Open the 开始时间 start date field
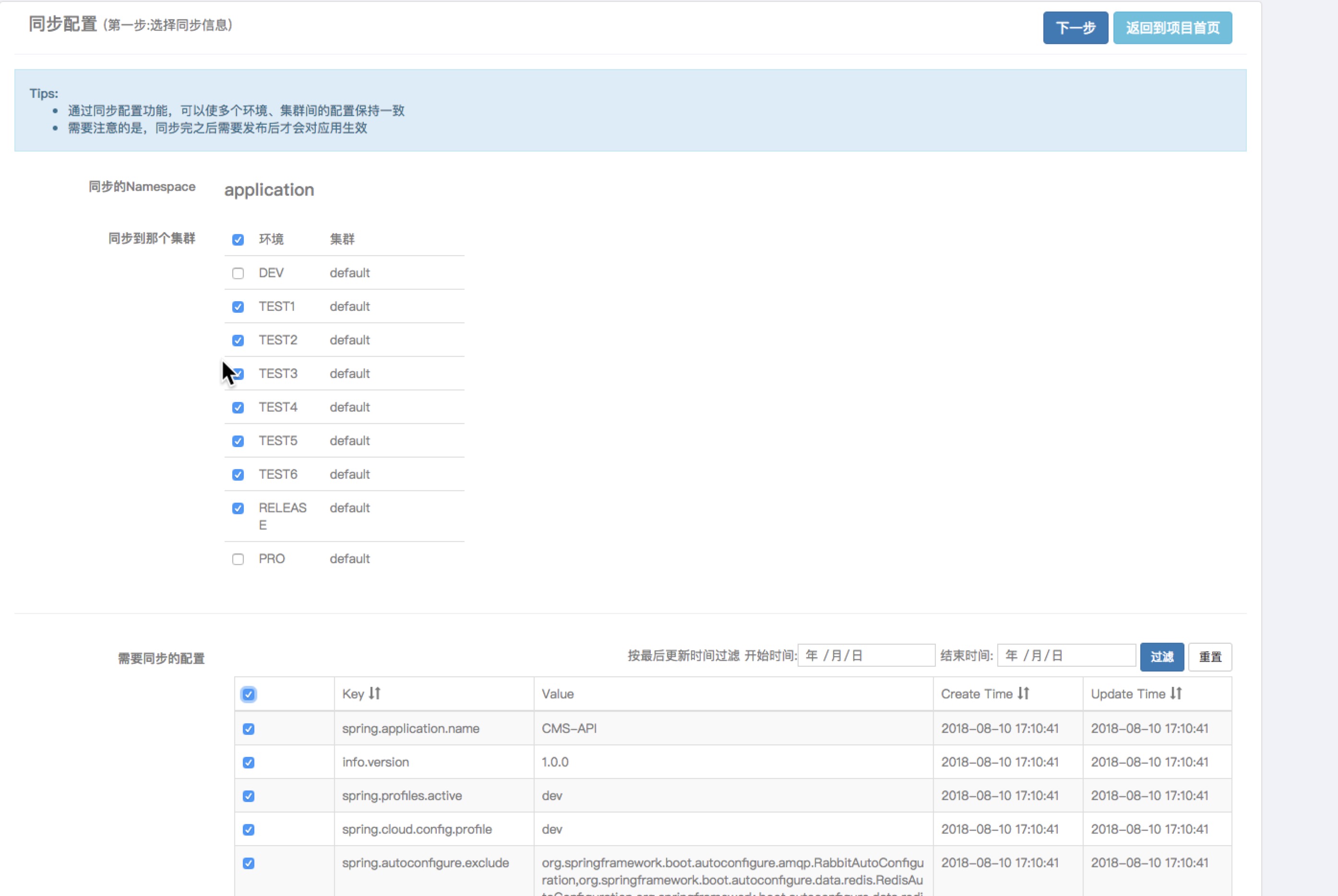 click(x=866, y=655)
